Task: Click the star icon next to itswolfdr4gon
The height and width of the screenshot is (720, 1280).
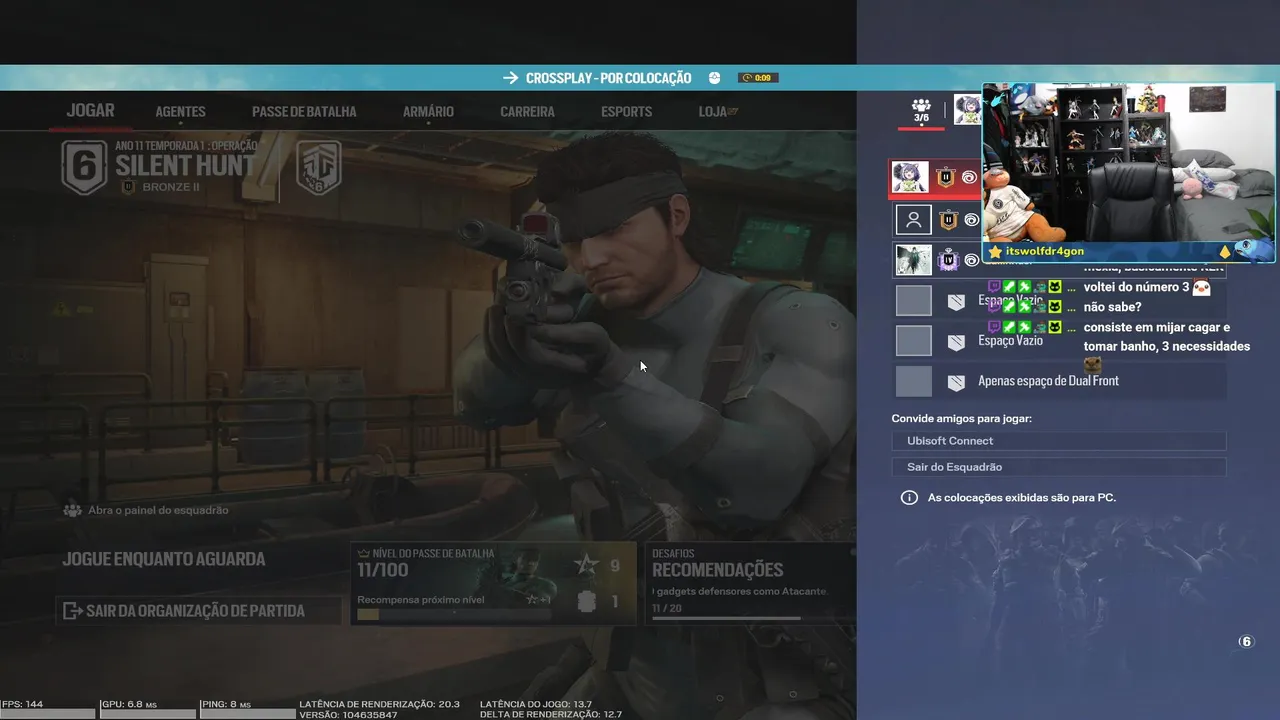Action: coord(995,252)
